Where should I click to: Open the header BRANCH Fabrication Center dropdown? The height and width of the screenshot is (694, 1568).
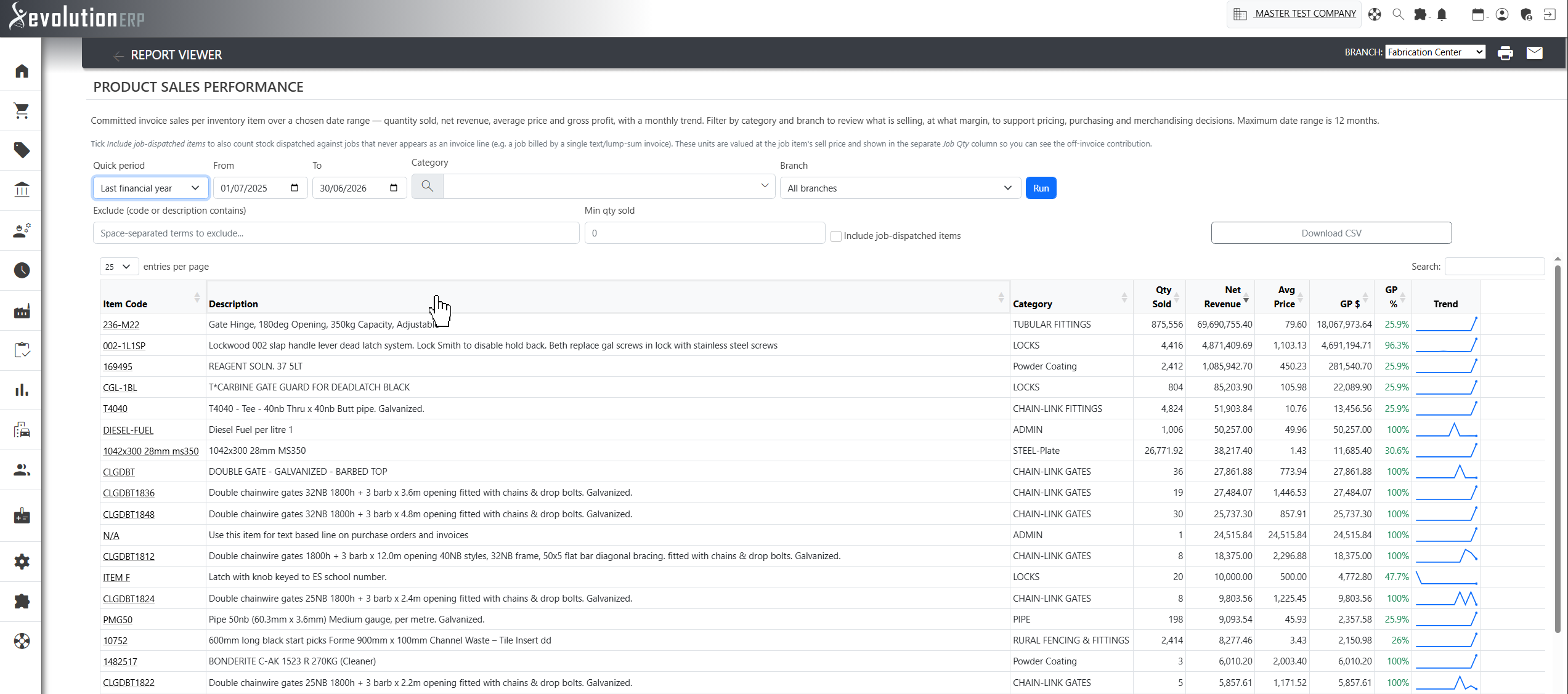pos(1435,52)
